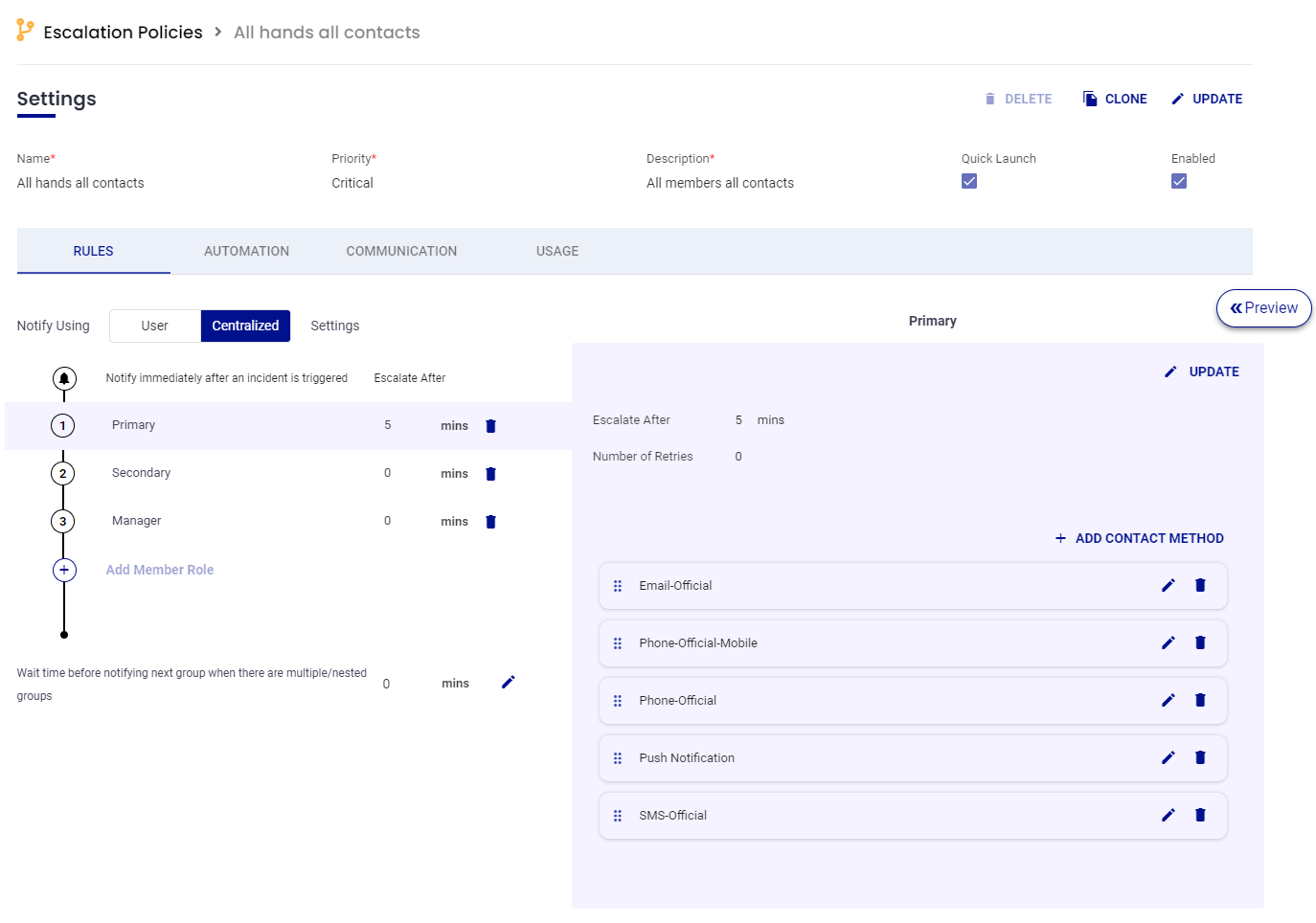
Task: Go back to Escalation Policies breadcrumb
Action: click(x=123, y=32)
